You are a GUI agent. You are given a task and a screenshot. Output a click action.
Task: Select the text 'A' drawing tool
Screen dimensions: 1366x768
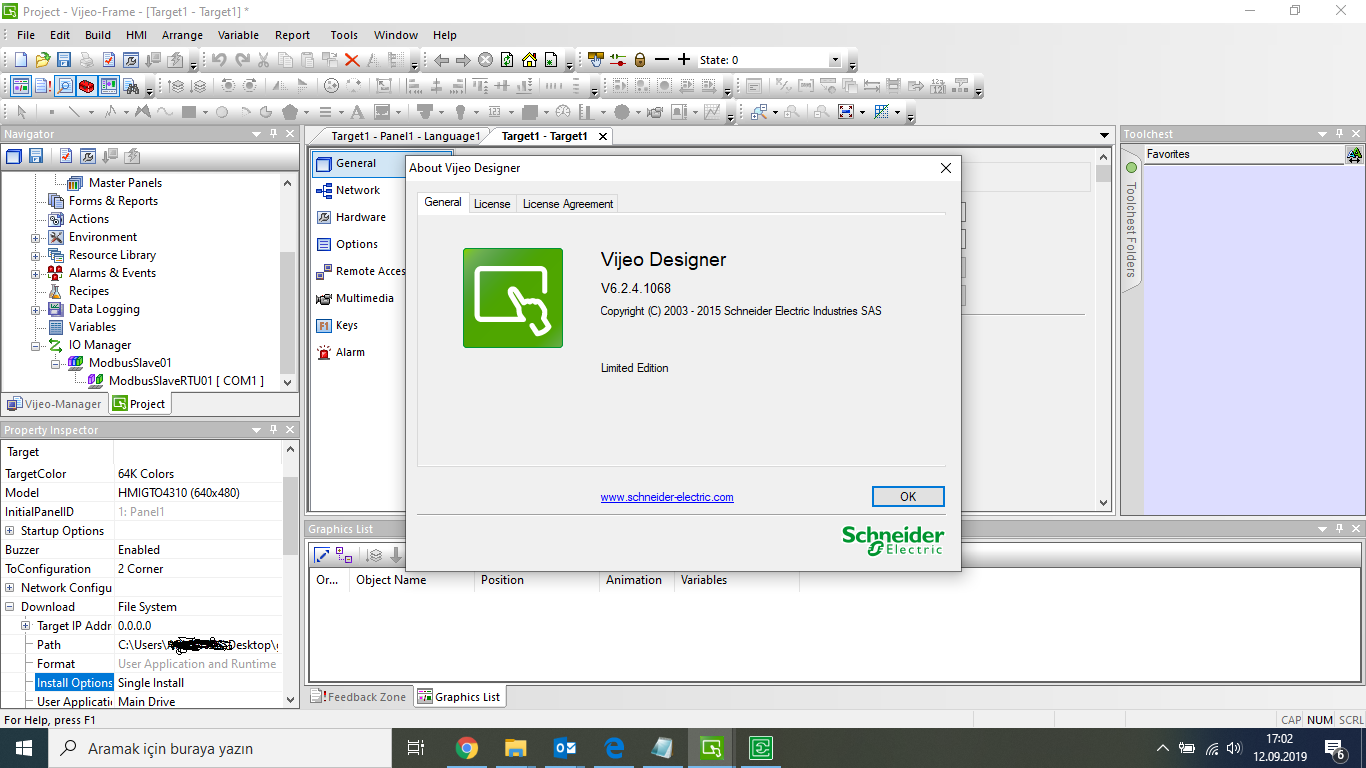click(357, 112)
